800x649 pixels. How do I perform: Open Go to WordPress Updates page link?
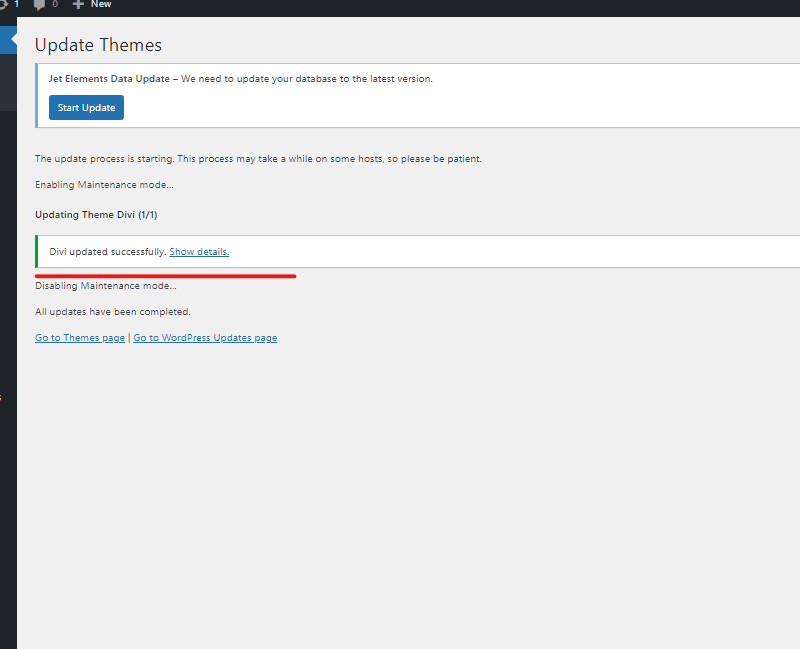(205, 338)
